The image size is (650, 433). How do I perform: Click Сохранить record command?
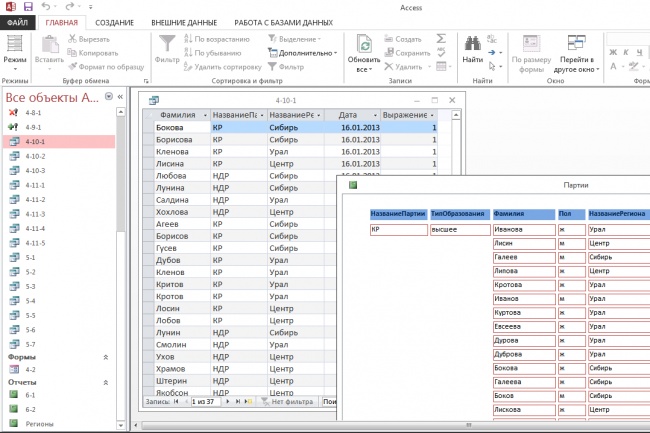[407, 53]
